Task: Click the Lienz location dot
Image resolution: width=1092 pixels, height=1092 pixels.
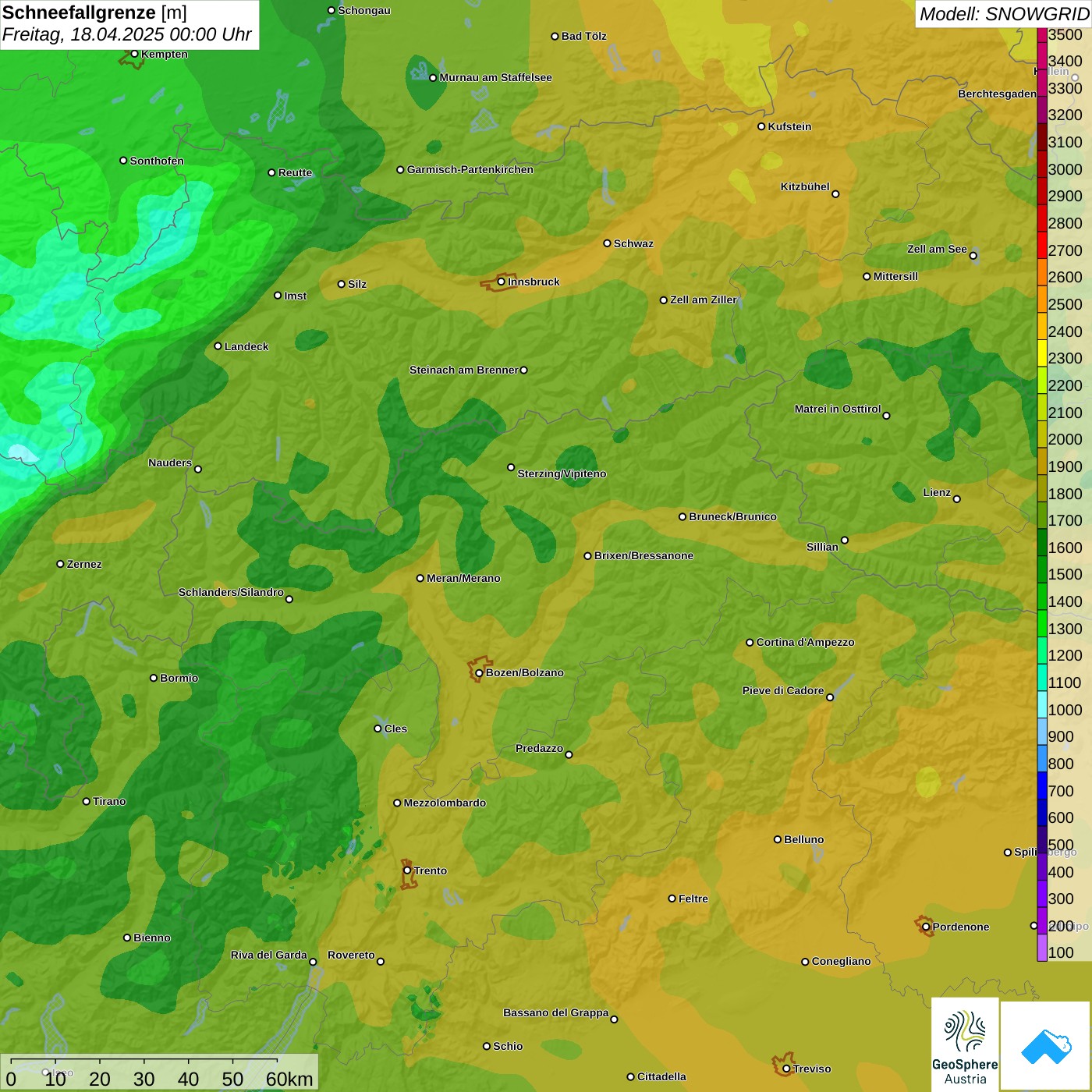Action: pyautogui.click(x=957, y=499)
